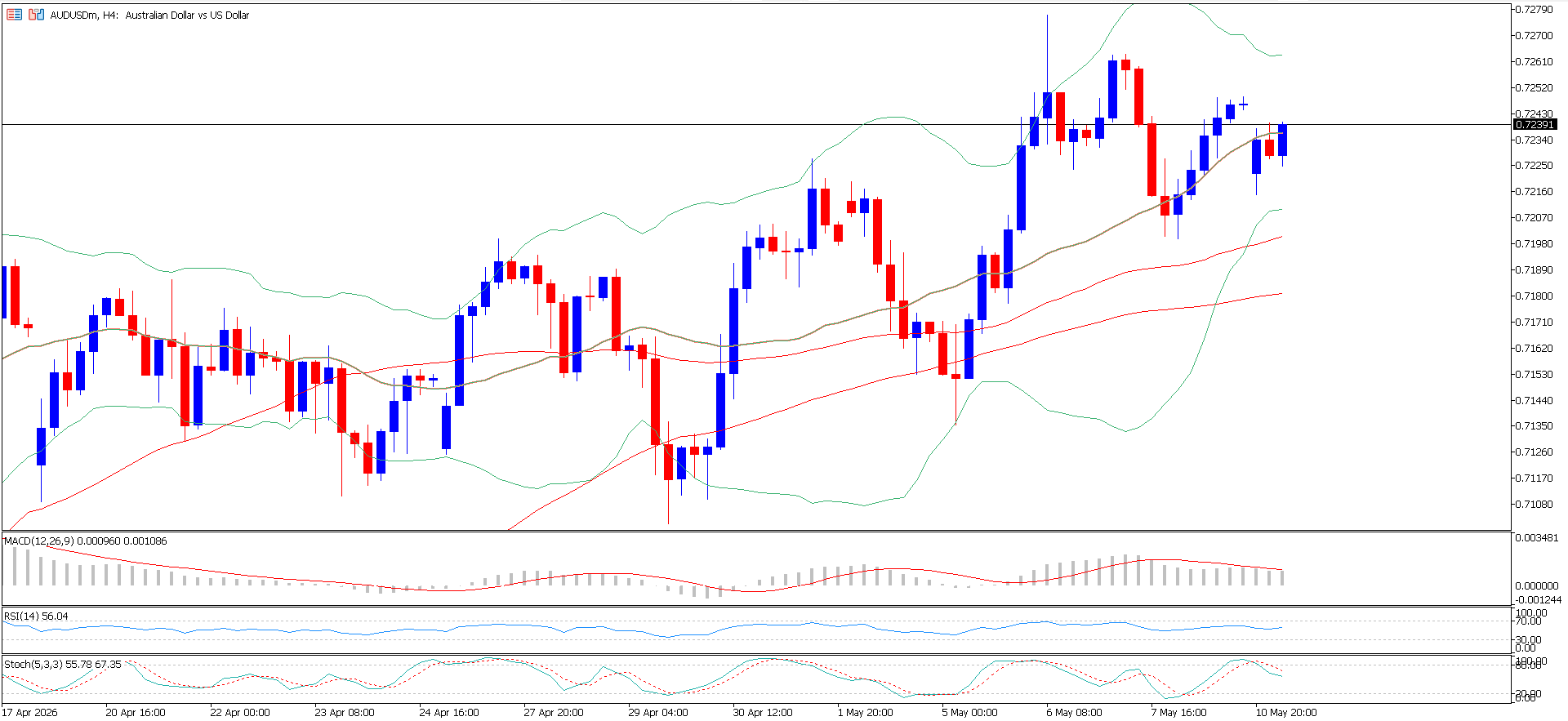Click the 1 May 20:00 time marker

click(x=865, y=712)
